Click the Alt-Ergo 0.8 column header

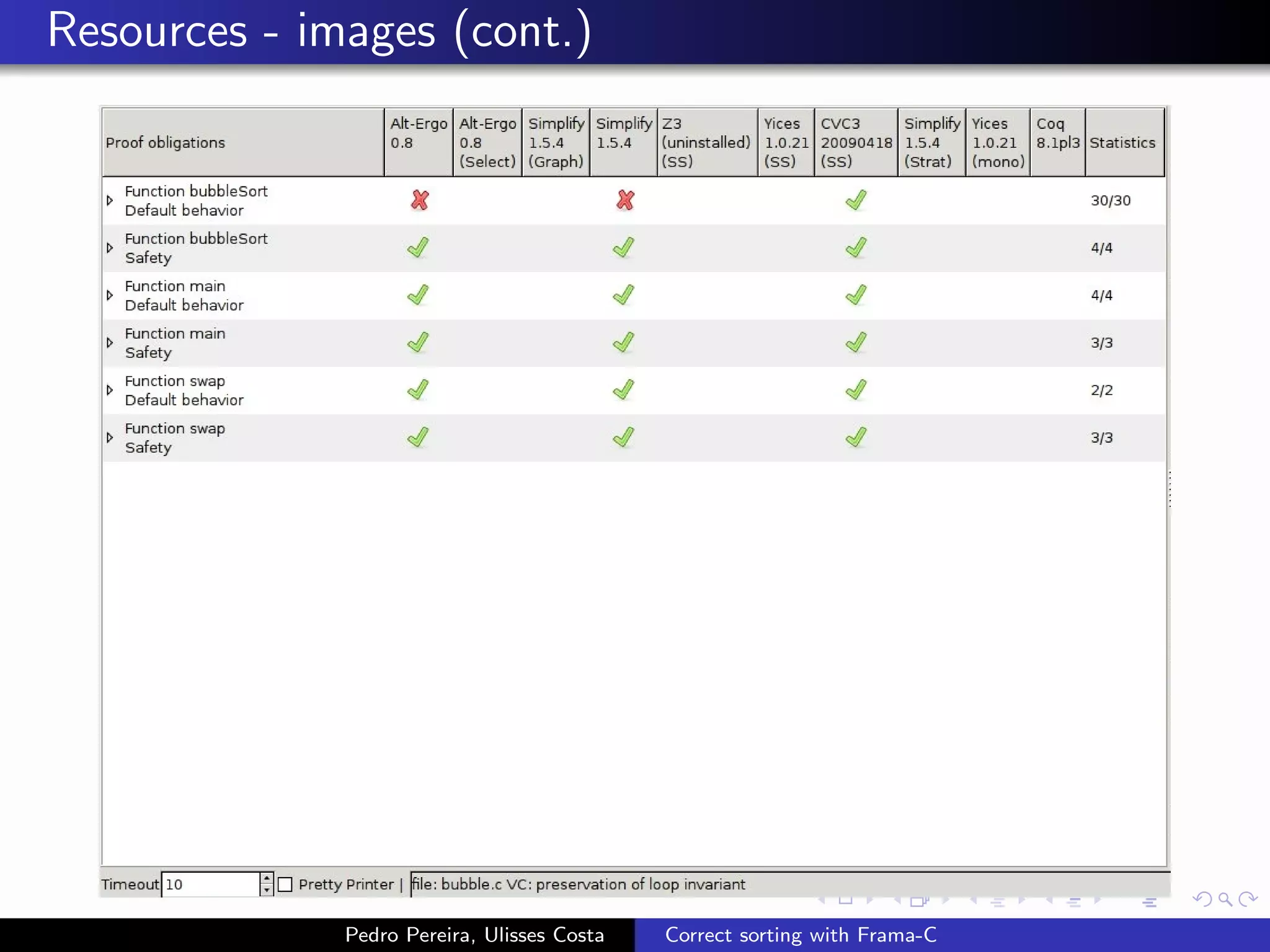pyautogui.click(x=419, y=143)
